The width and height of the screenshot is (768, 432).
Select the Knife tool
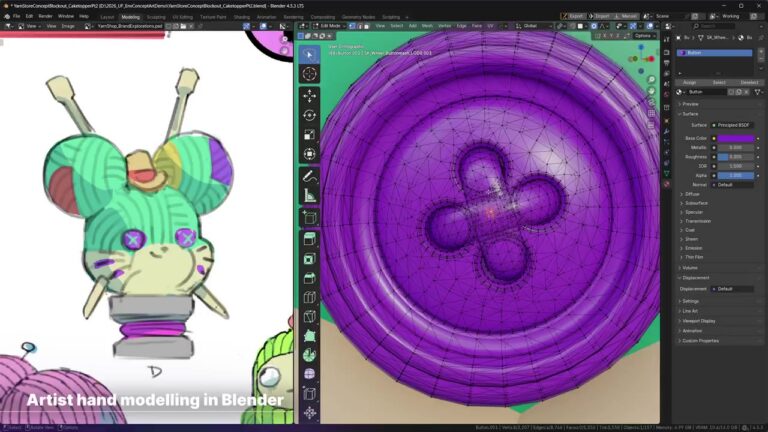(309, 316)
